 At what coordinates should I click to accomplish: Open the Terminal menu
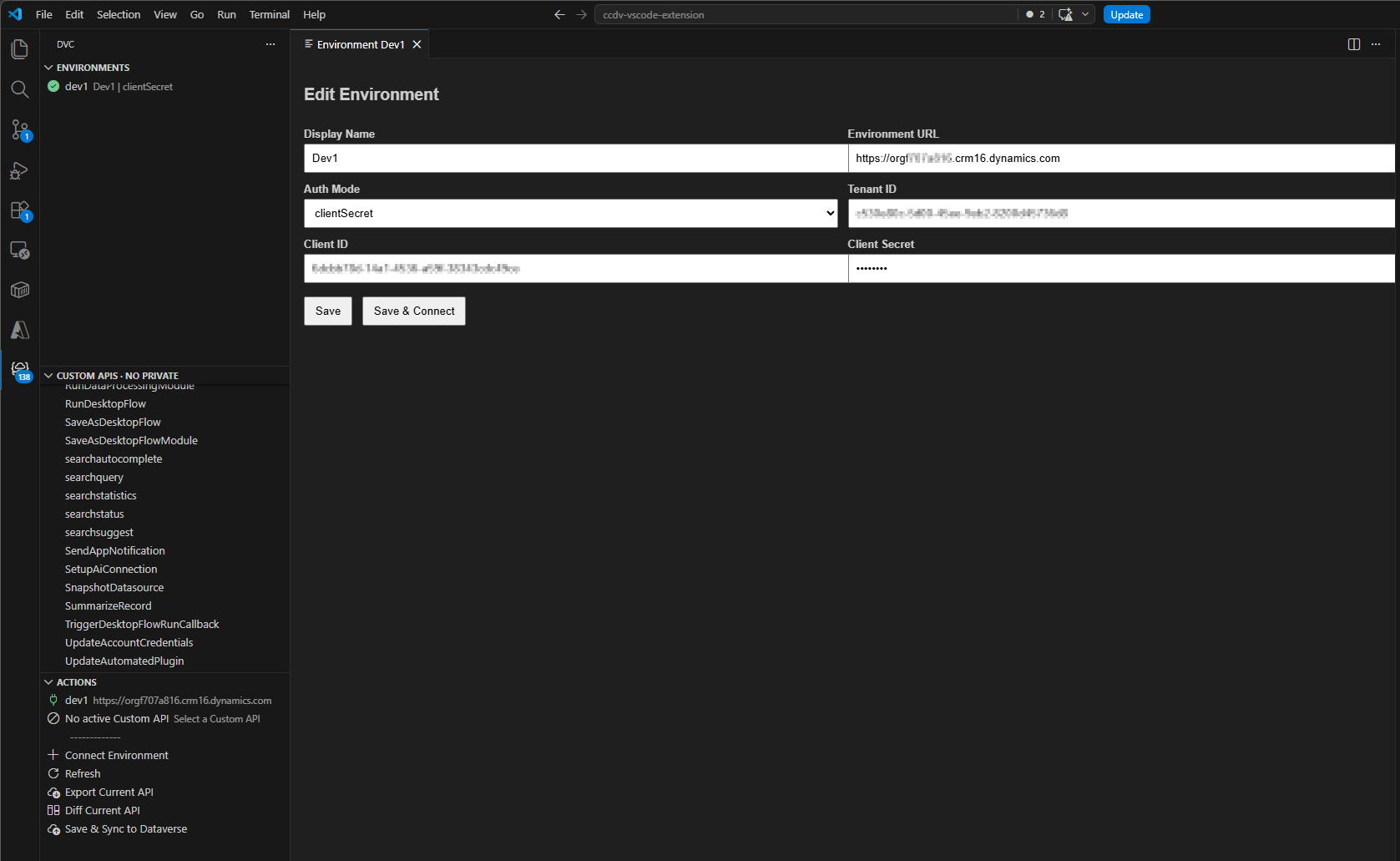(270, 14)
